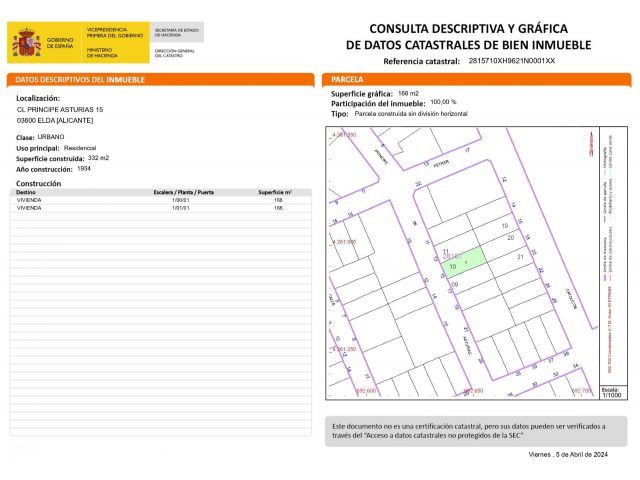The height and width of the screenshot is (480, 640).
Task: Select built area value "332 m2"
Action: click(x=98, y=158)
